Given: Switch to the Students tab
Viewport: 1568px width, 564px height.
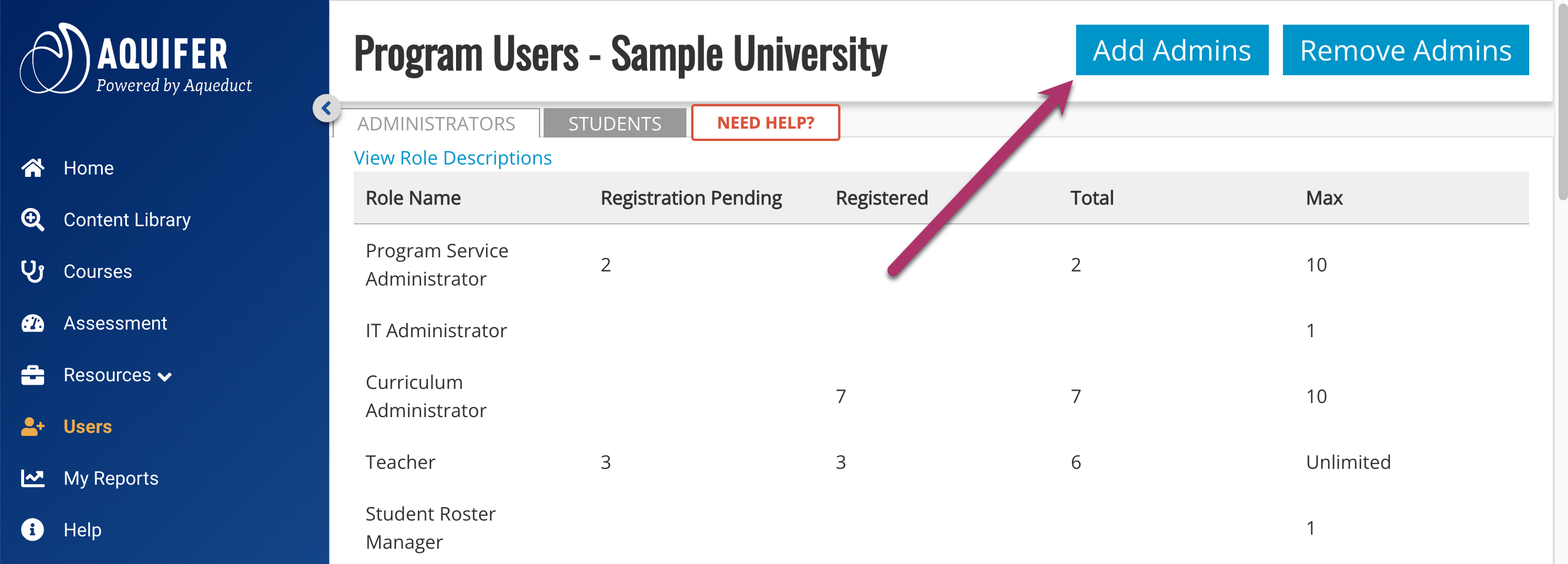Looking at the screenshot, I should pos(614,123).
